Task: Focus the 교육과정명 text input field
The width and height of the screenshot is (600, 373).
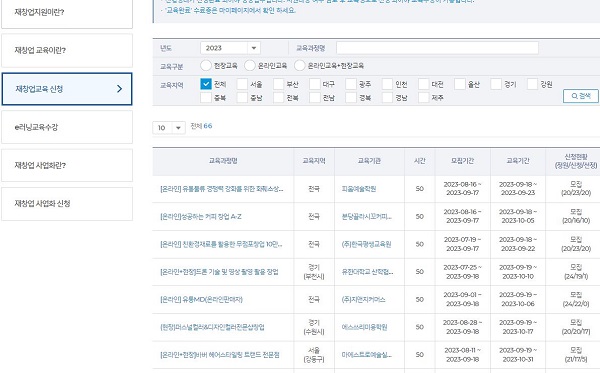Action: (437, 48)
